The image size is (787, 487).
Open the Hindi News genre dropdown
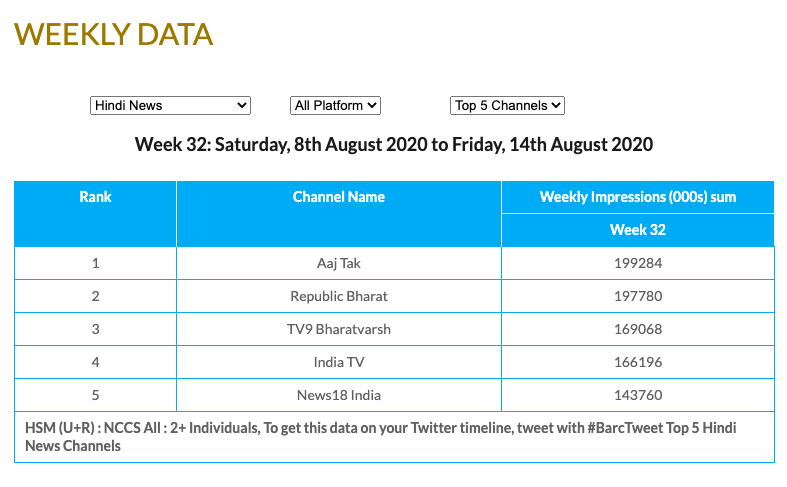[170, 105]
